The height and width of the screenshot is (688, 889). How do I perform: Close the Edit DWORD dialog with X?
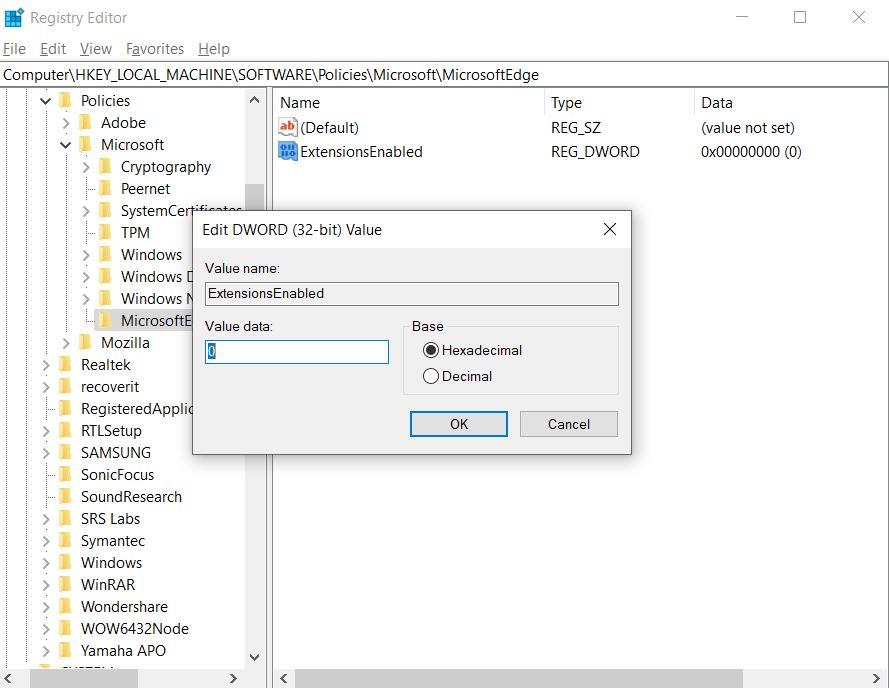pos(610,230)
